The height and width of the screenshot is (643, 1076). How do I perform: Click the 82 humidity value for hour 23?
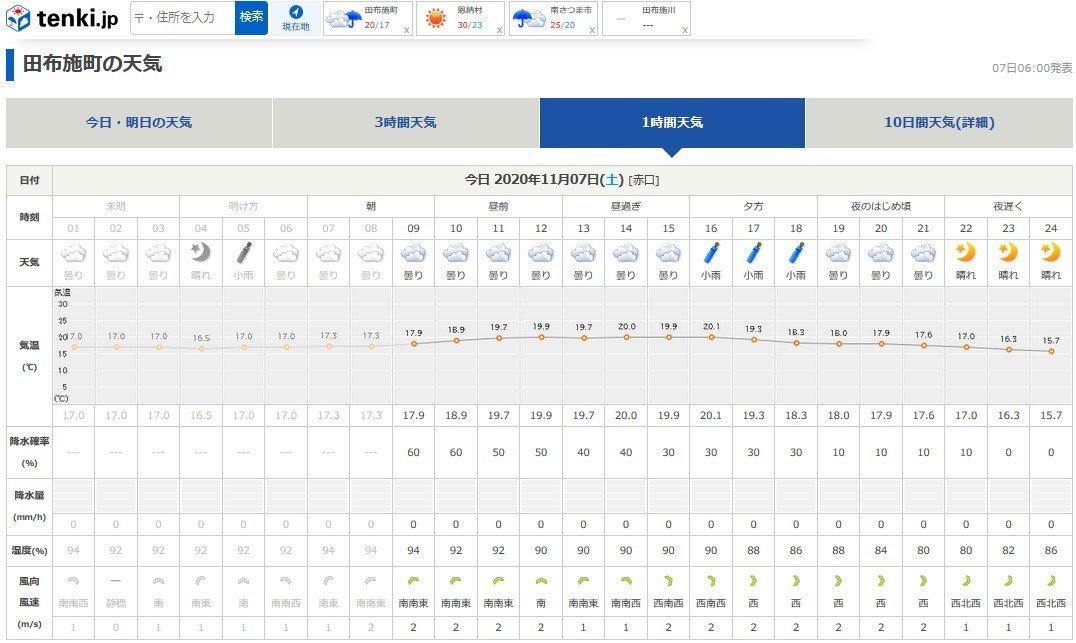point(1008,550)
